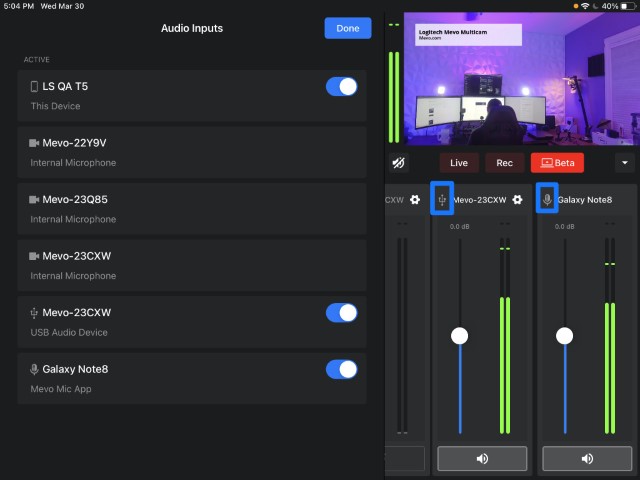Toggle off LS QA T5 audio input
640x480 pixels.
coord(341,87)
